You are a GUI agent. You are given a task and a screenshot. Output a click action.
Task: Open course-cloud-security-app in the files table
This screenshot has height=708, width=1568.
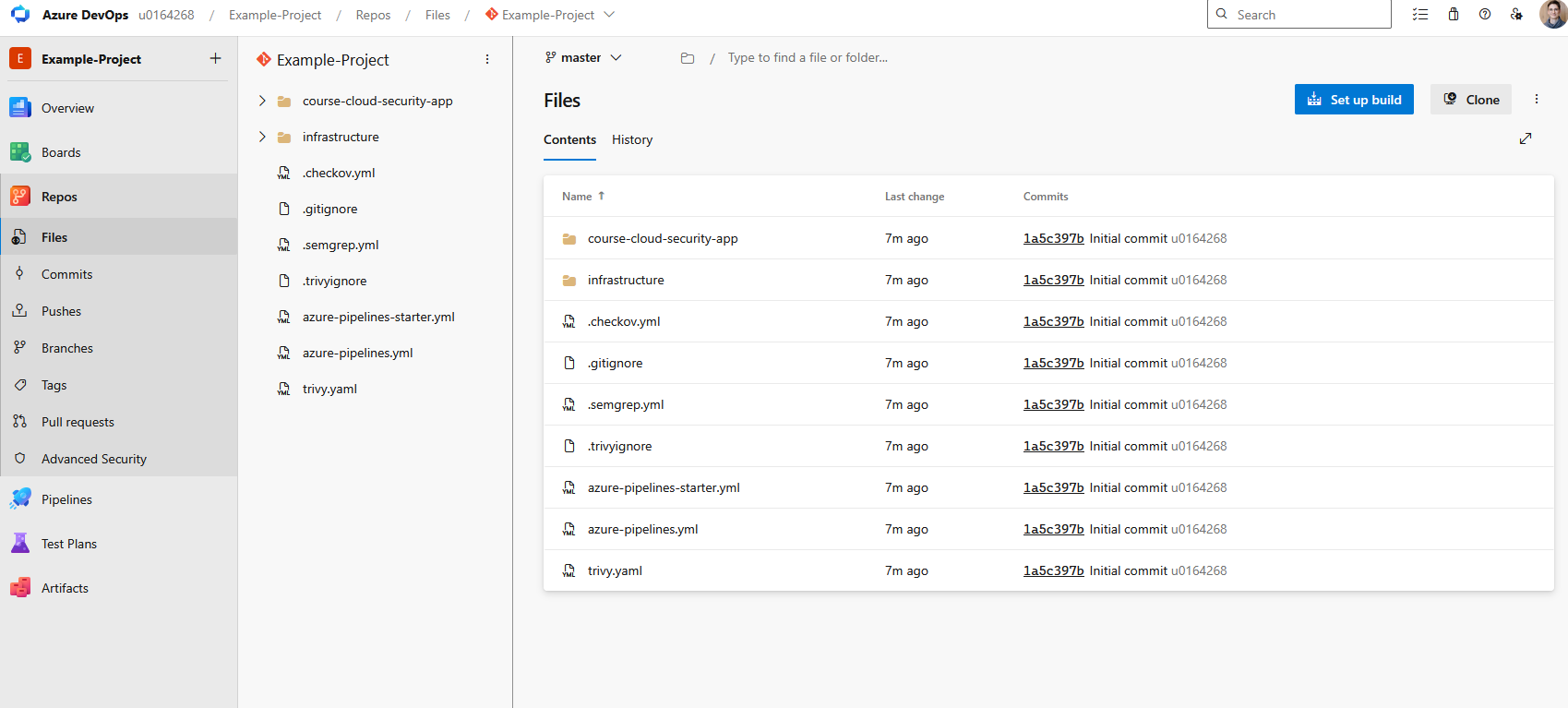[x=663, y=238]
